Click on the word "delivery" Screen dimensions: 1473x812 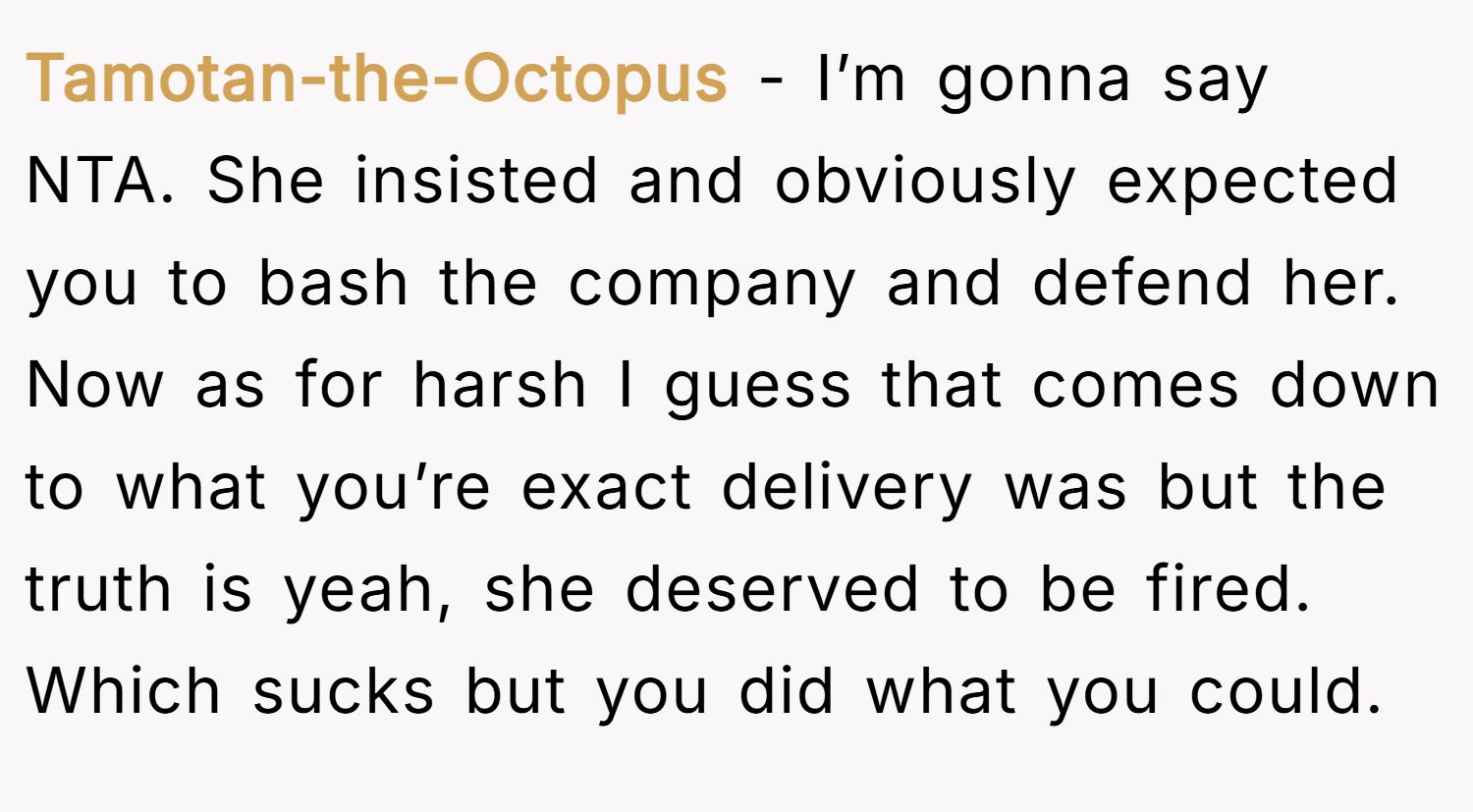[846, 489]
